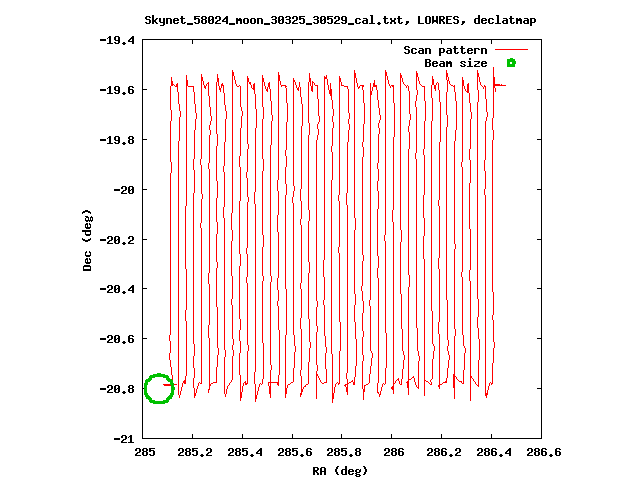The width and height of the screenshot is (640, 480).
Task: Click the 286.6 x-axis tick label
Action: pos(544,452)
